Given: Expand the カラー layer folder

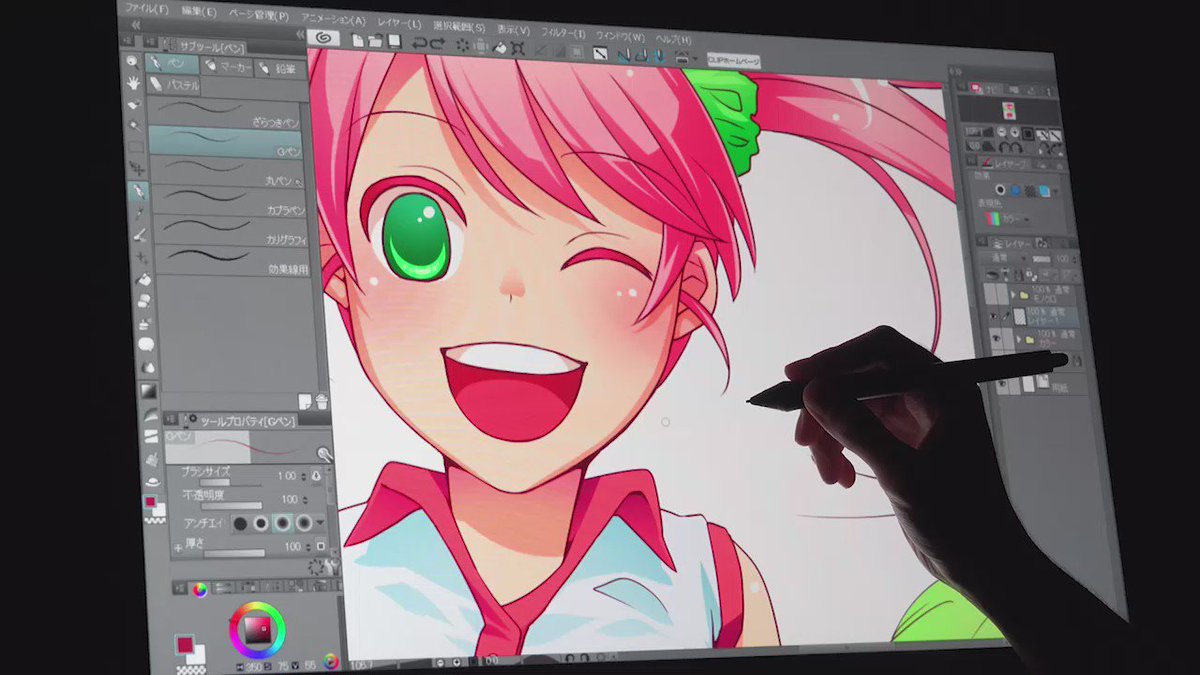Looking at the screenshot, I should 1021,340.
